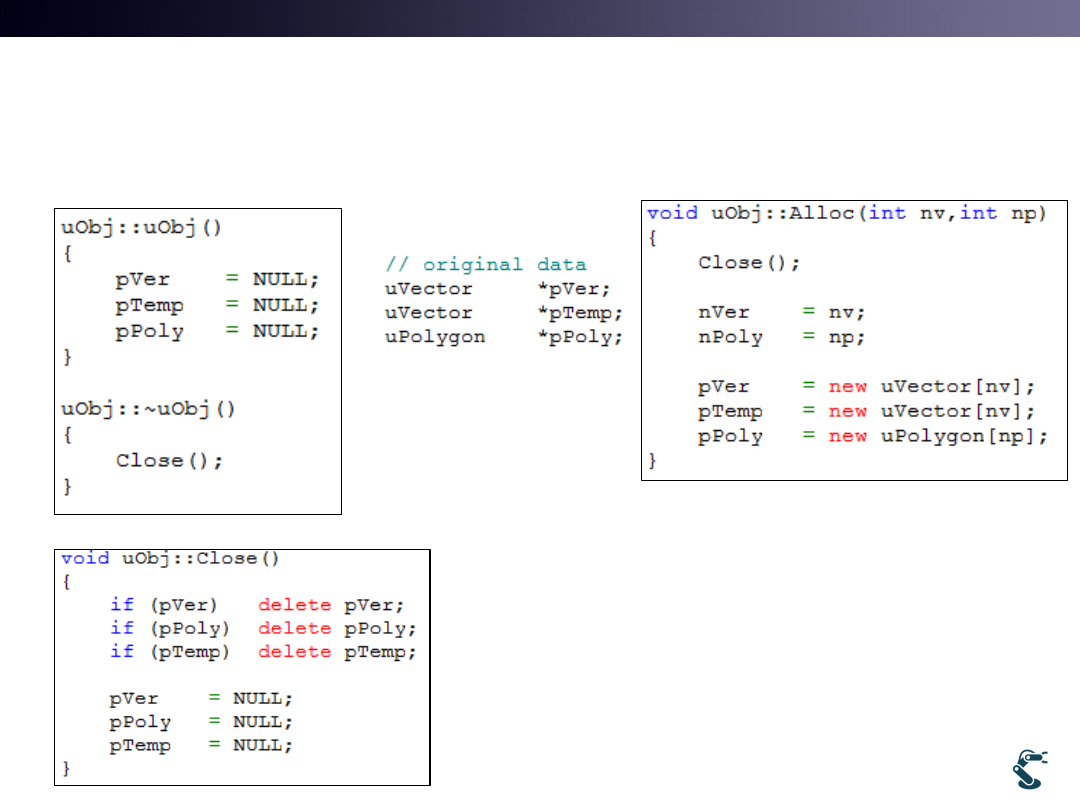Click the "// original data" comment
The height and width of the screenshot is (810, 1080).
(x=486, y=265)
